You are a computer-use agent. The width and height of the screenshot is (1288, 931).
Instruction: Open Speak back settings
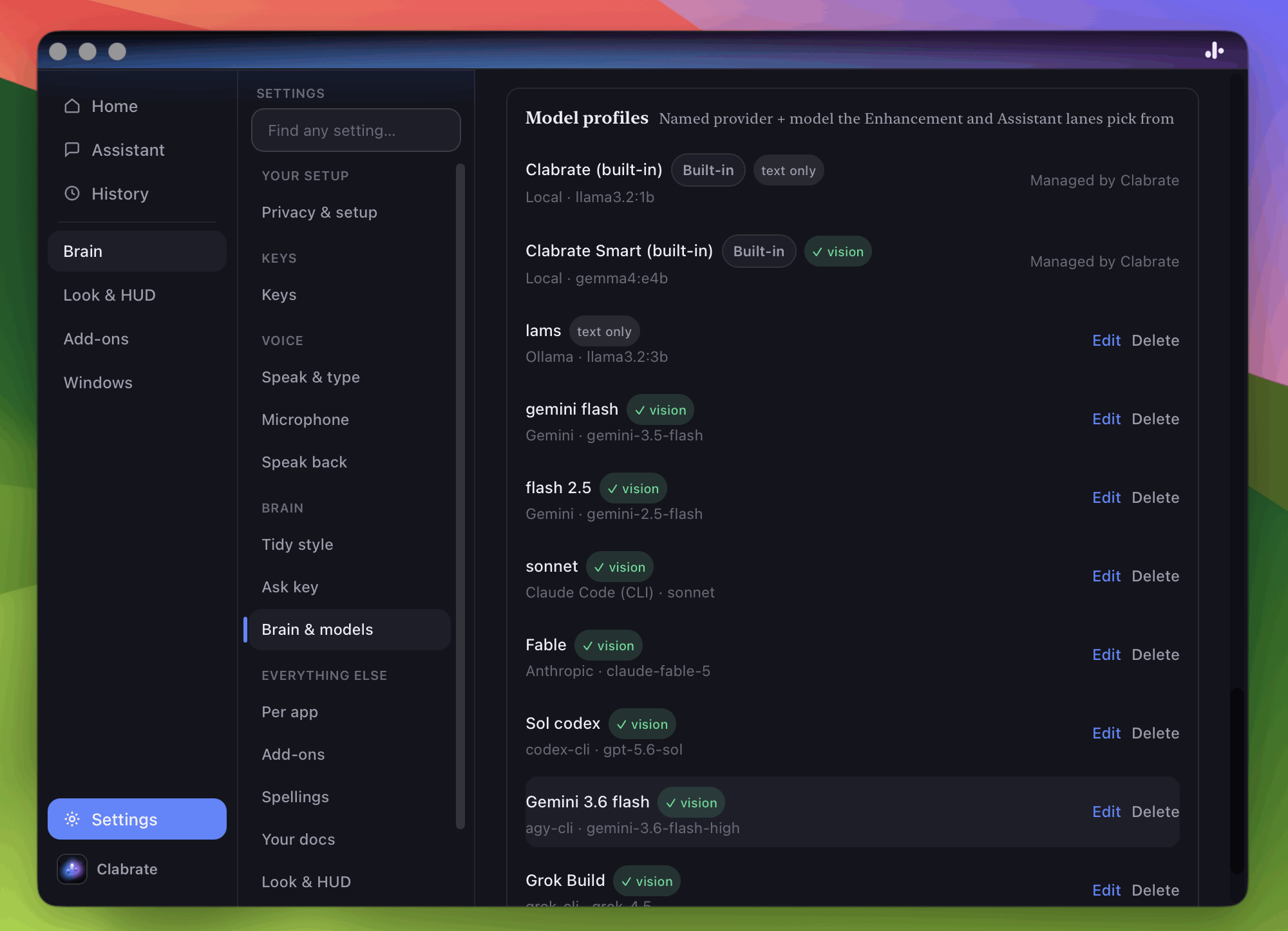[x=350, y=462]
